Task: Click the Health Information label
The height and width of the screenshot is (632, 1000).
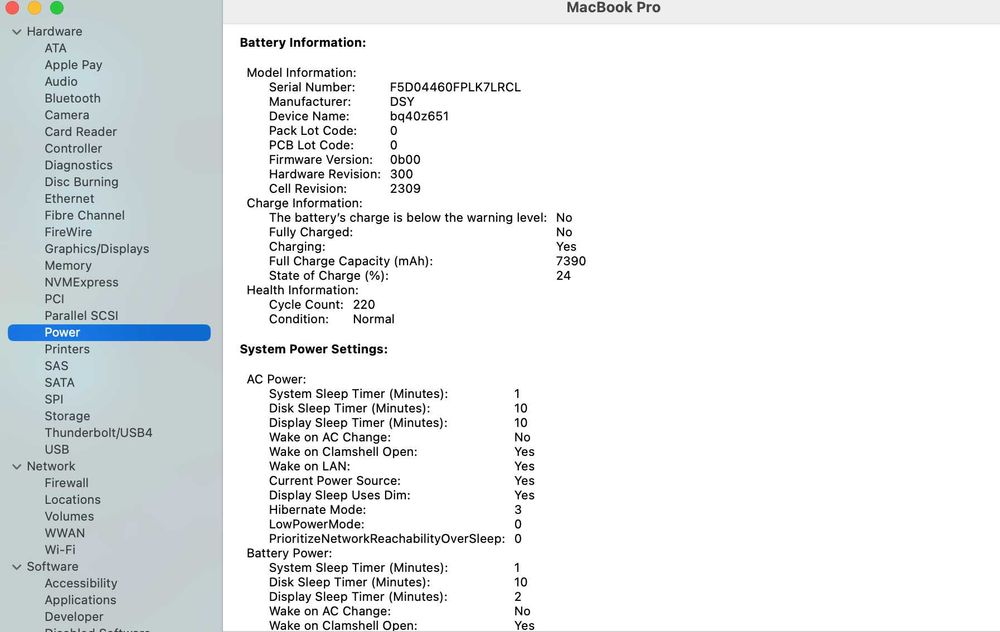Action: (x=302, y=290)
